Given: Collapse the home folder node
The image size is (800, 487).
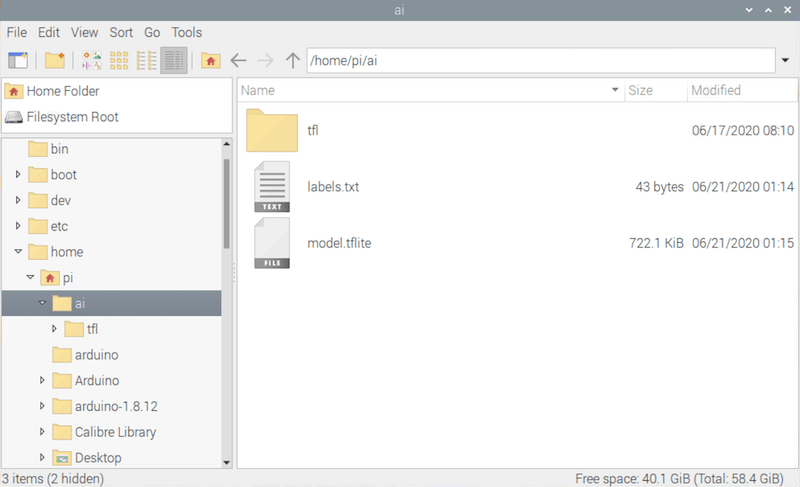Looking at the screenshot, I should click(x=18, y=251).
